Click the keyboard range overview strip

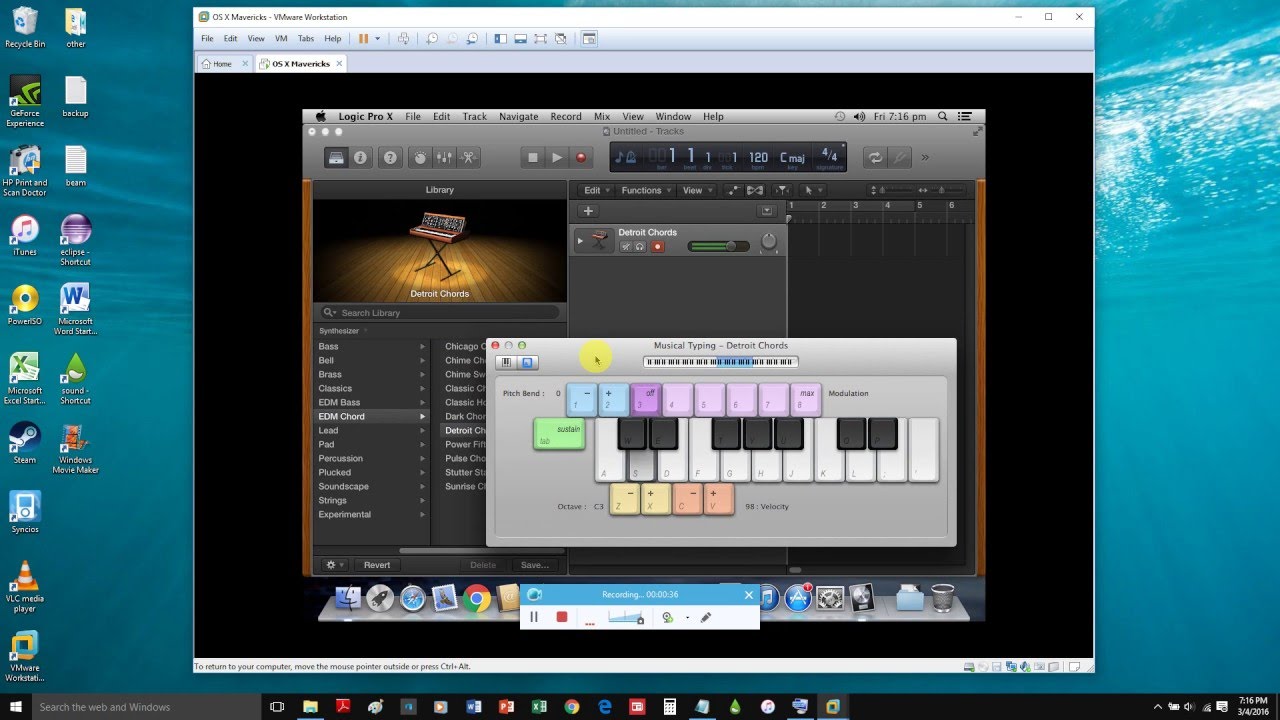click(720, 362)
